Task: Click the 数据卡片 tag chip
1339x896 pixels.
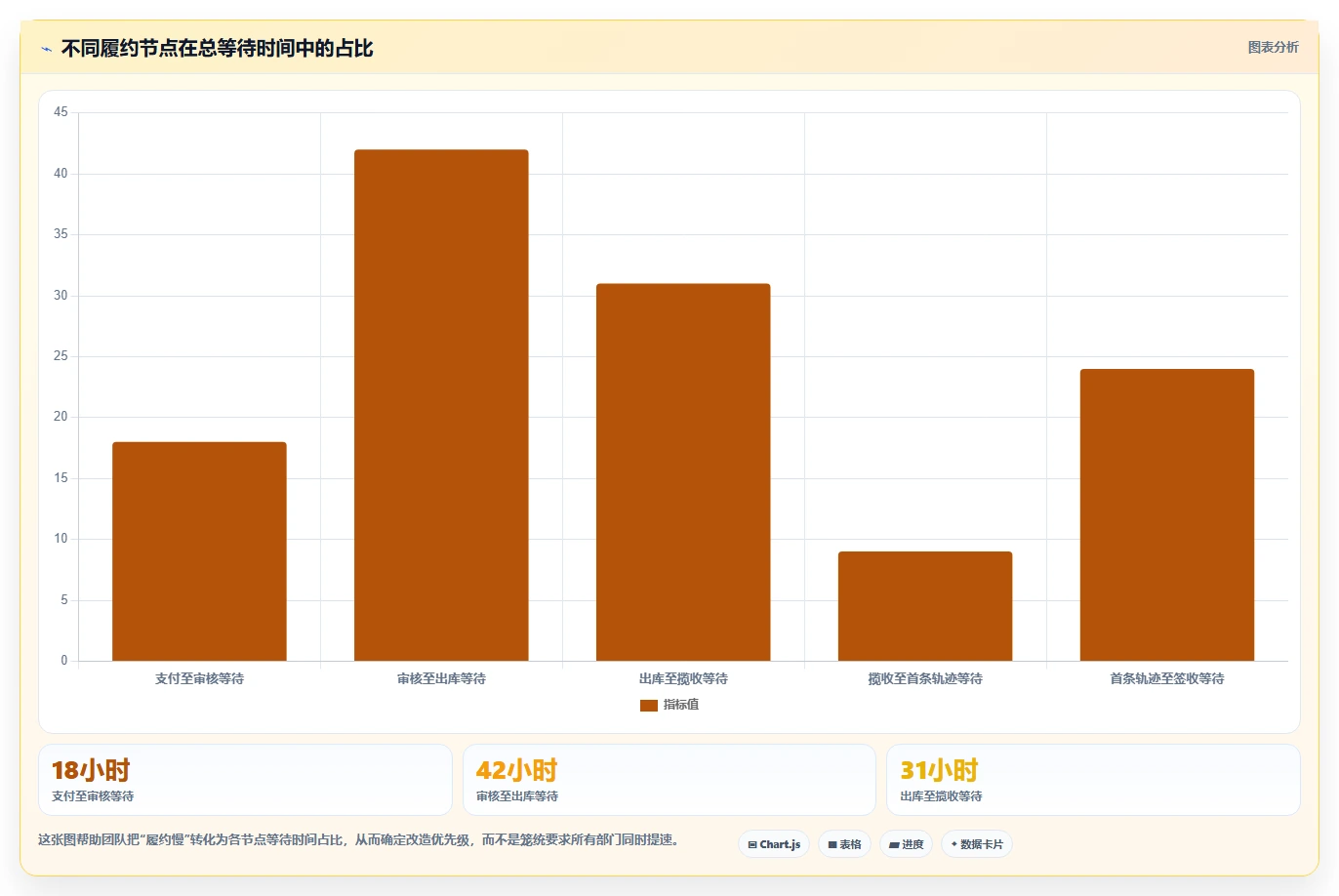Action: pyautogui.click(x=977, y=844)
